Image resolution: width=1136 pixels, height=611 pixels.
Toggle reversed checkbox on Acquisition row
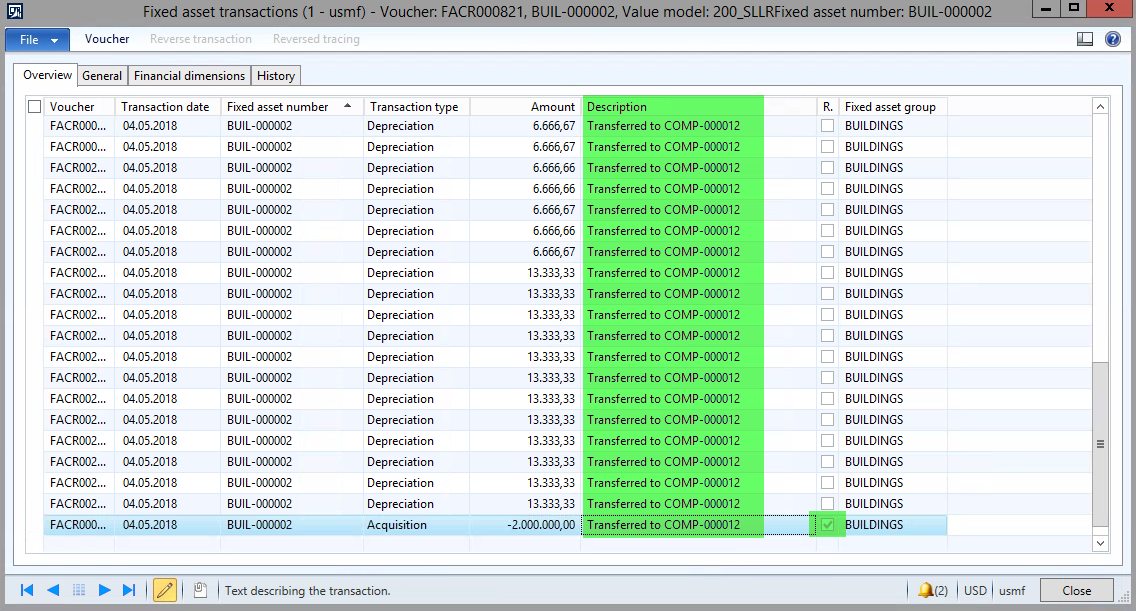point(827,525)
